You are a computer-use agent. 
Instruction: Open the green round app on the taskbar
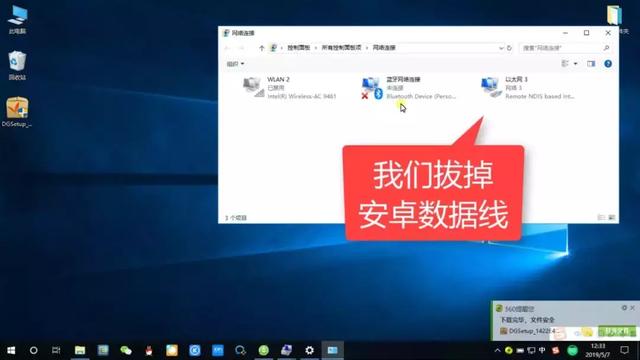[x=264, y=350]
